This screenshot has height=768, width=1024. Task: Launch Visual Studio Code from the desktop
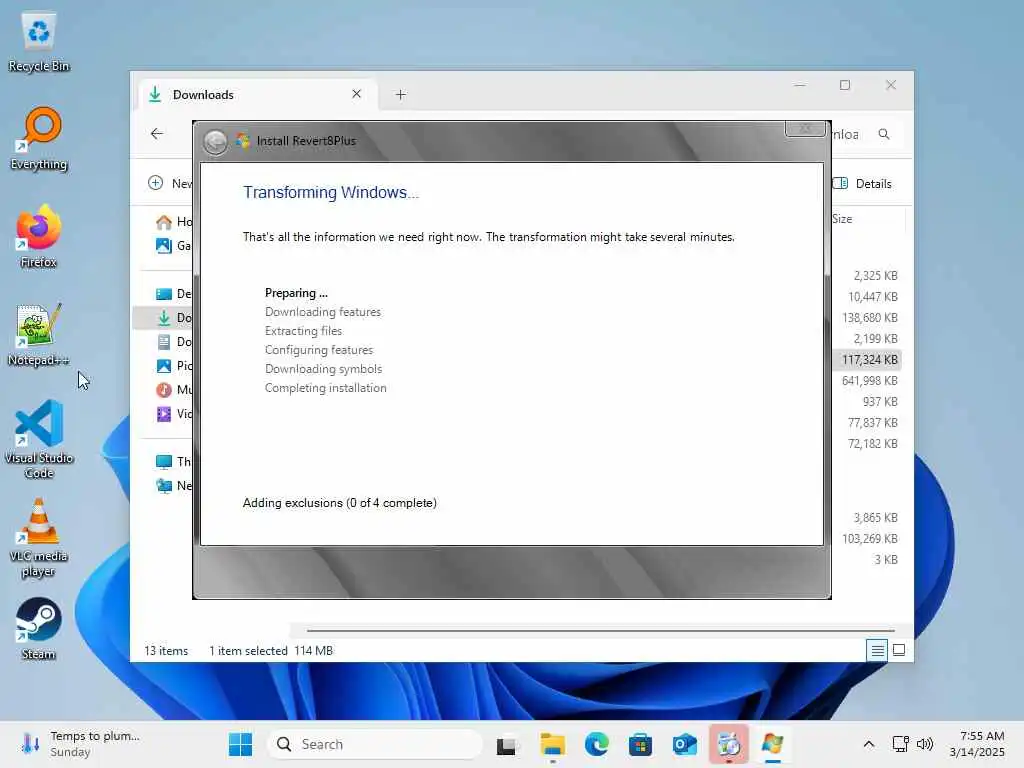pos(39,439)
